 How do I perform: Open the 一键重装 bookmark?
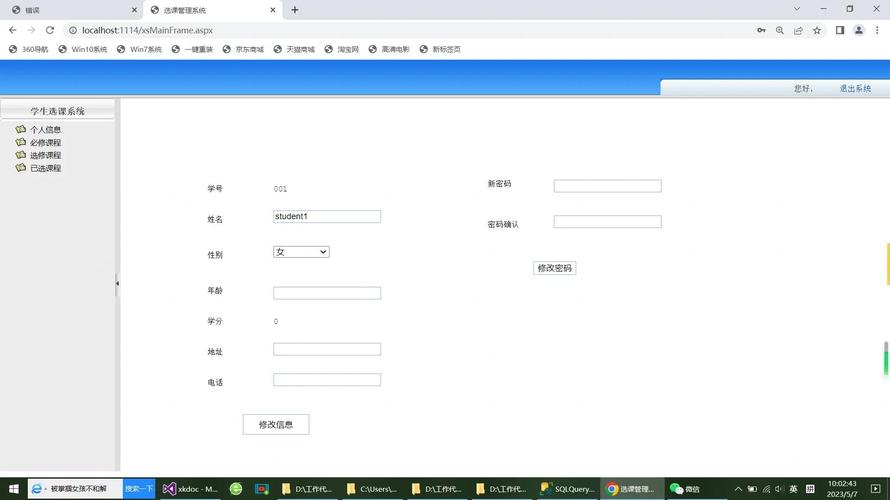(192, 49)
